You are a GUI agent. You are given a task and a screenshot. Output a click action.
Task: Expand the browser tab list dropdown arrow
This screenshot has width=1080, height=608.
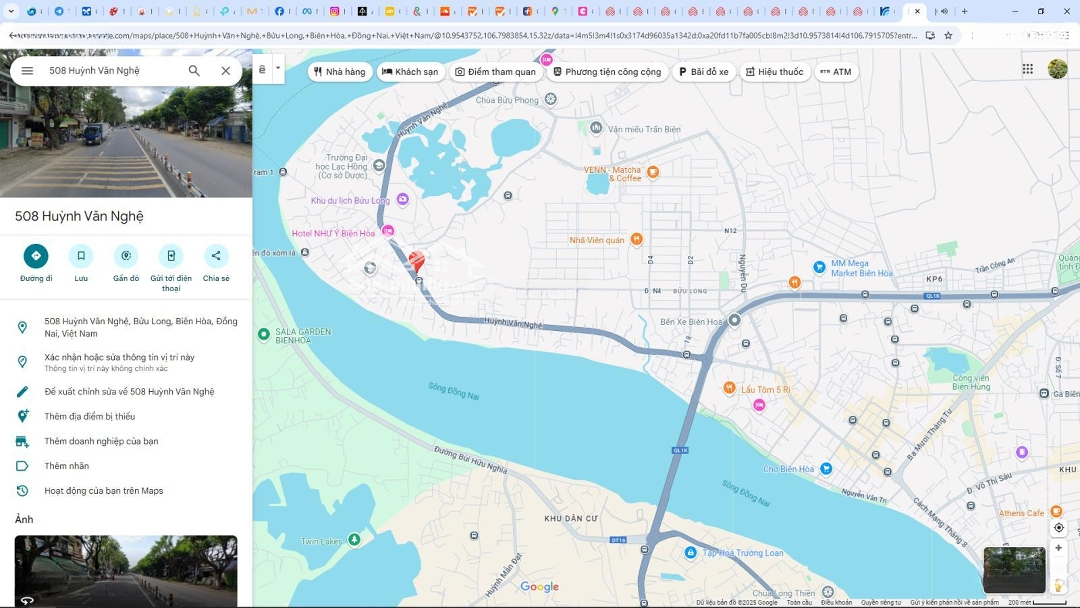pyautogui.click(x=9, y=12)
